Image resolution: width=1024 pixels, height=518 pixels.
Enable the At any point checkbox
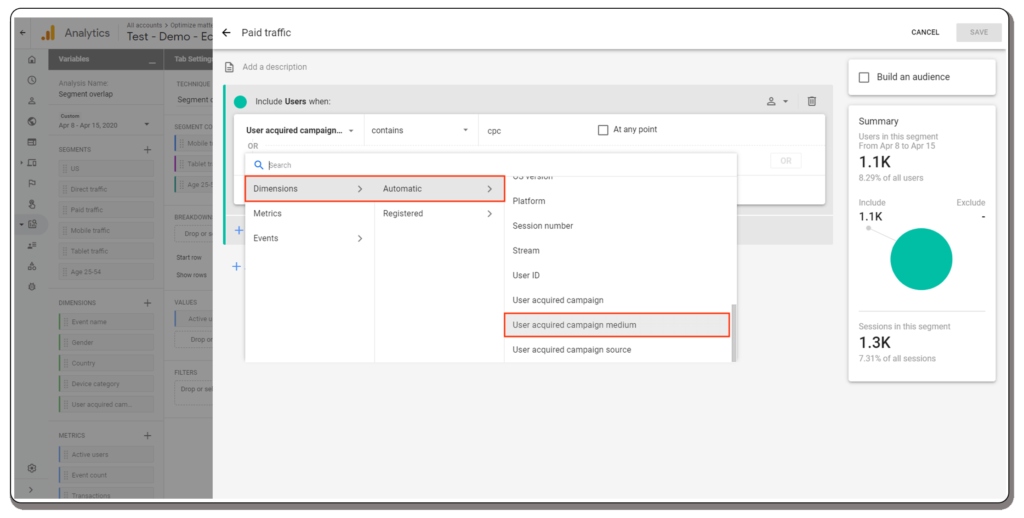click(603, 130)
